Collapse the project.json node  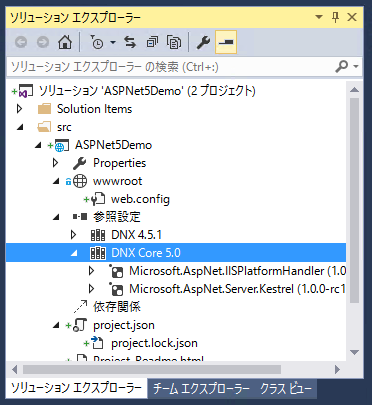pos(56,325)
